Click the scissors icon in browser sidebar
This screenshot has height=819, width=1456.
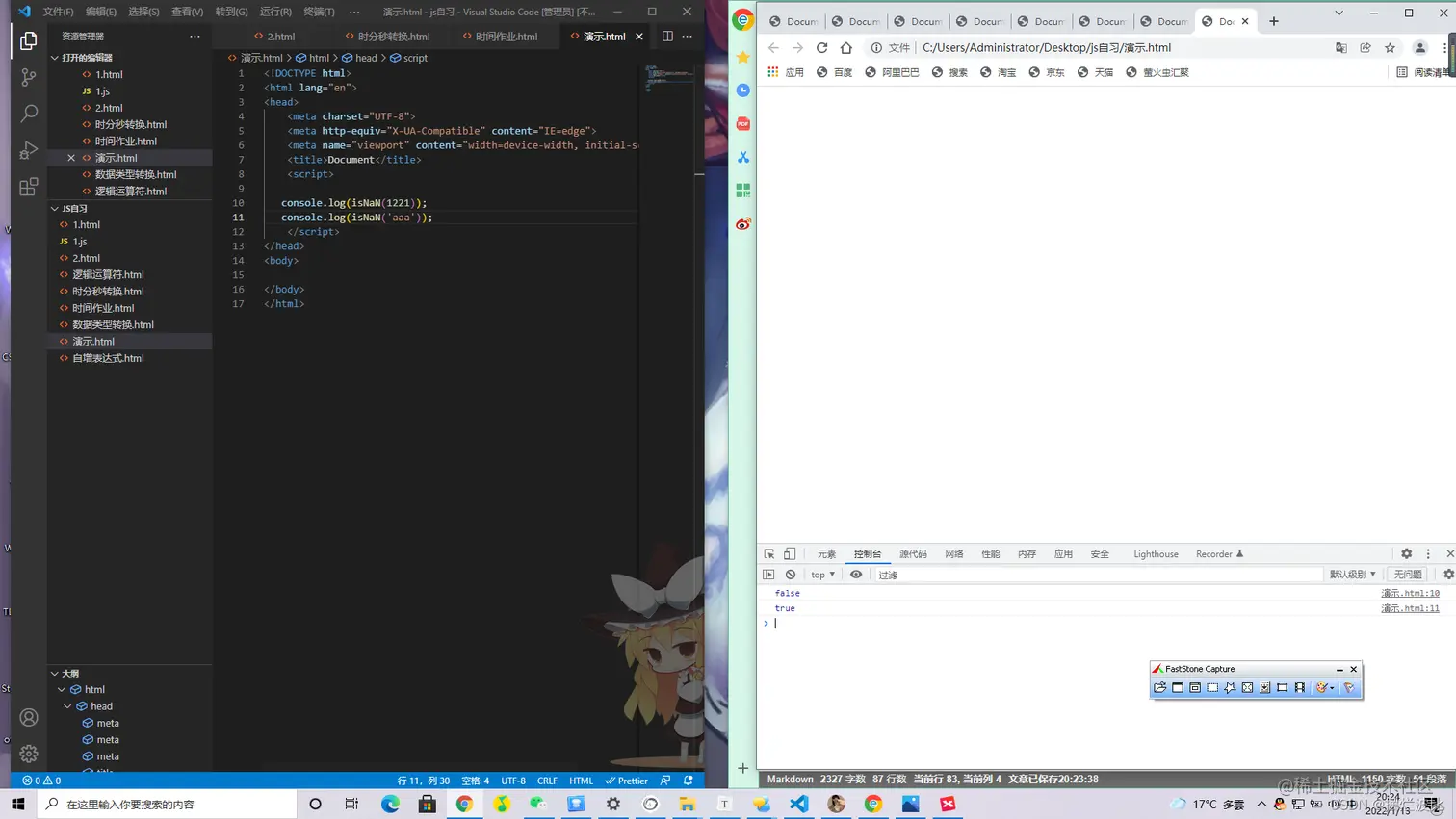tap(742, 157)
